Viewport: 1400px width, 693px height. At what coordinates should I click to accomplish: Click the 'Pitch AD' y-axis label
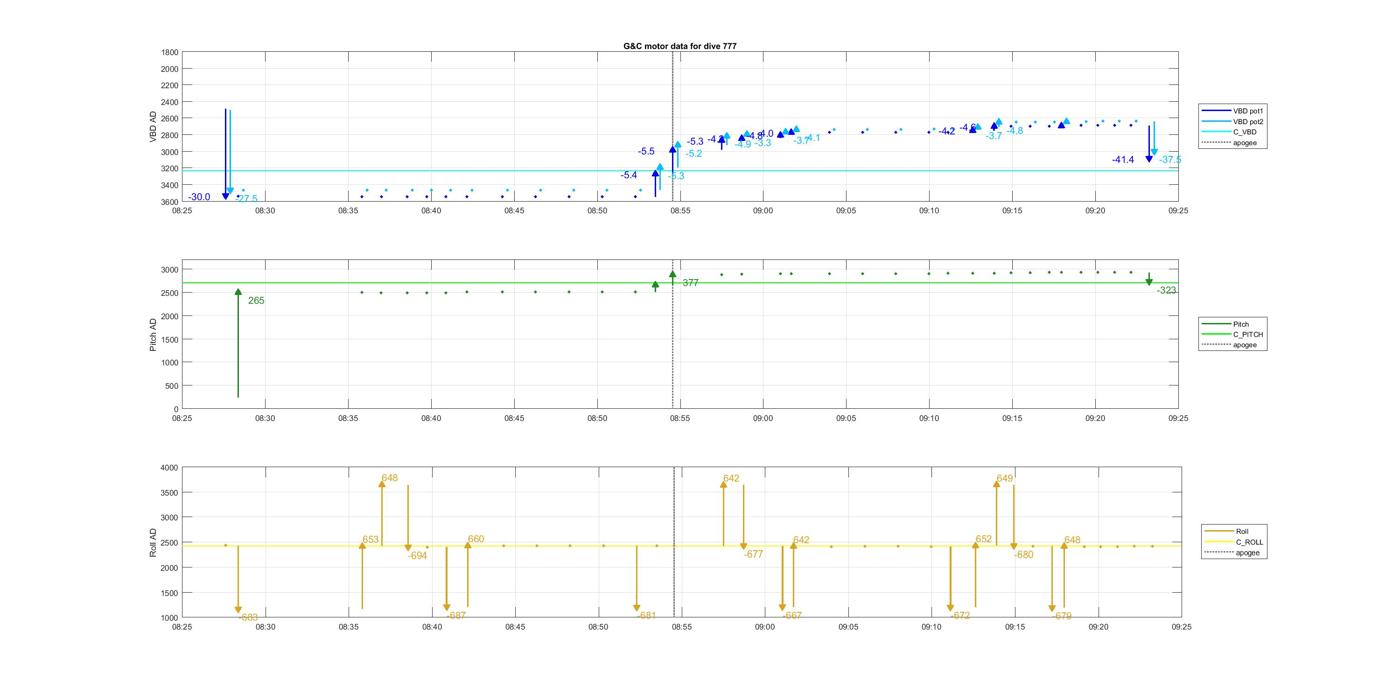(154, 335)
